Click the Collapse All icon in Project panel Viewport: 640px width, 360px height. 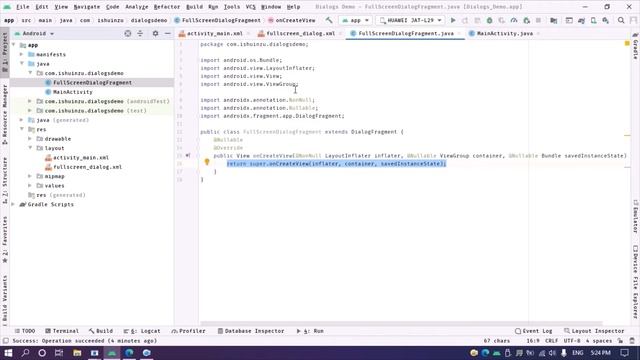[140, 33]
